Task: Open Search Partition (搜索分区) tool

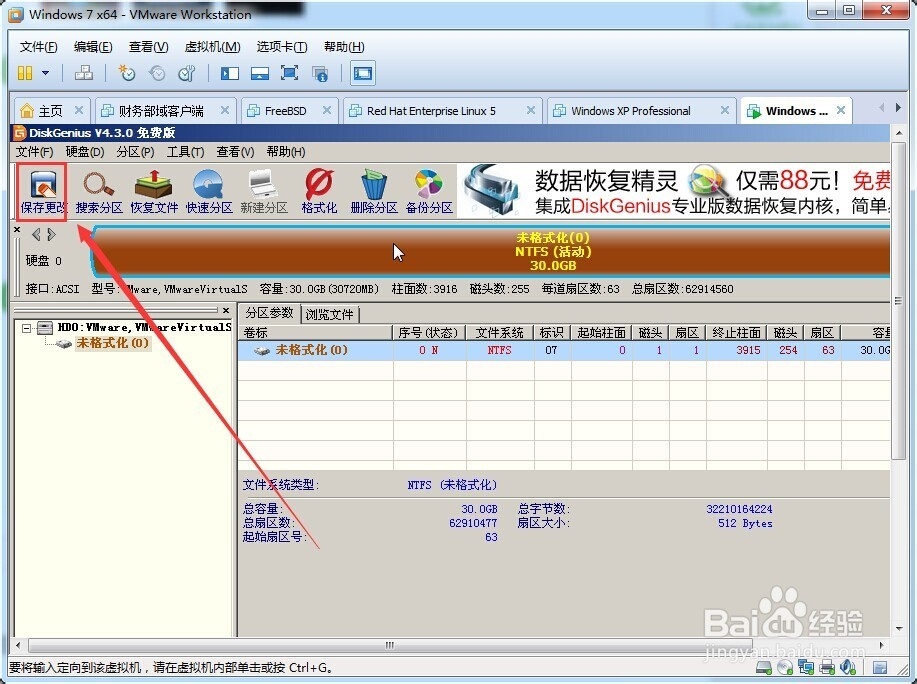Action: (x=99, y=192)
